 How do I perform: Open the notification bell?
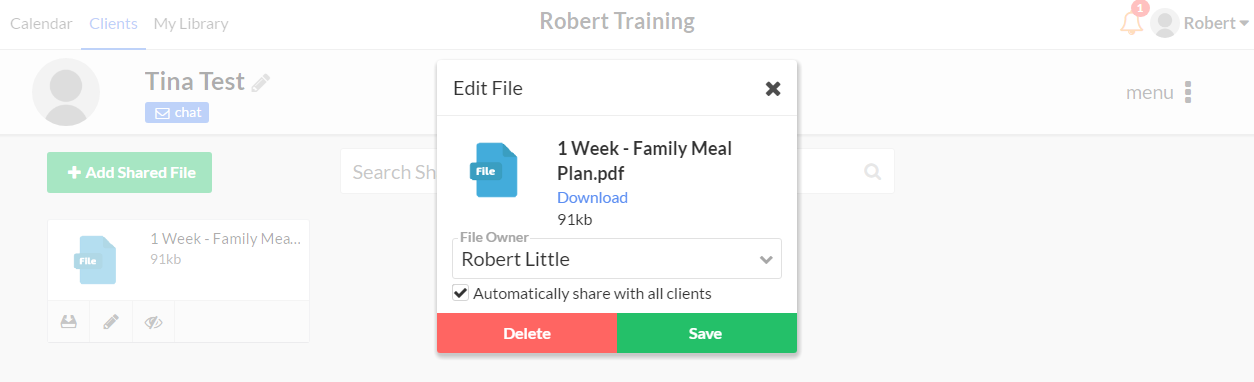coord(1132,22)
